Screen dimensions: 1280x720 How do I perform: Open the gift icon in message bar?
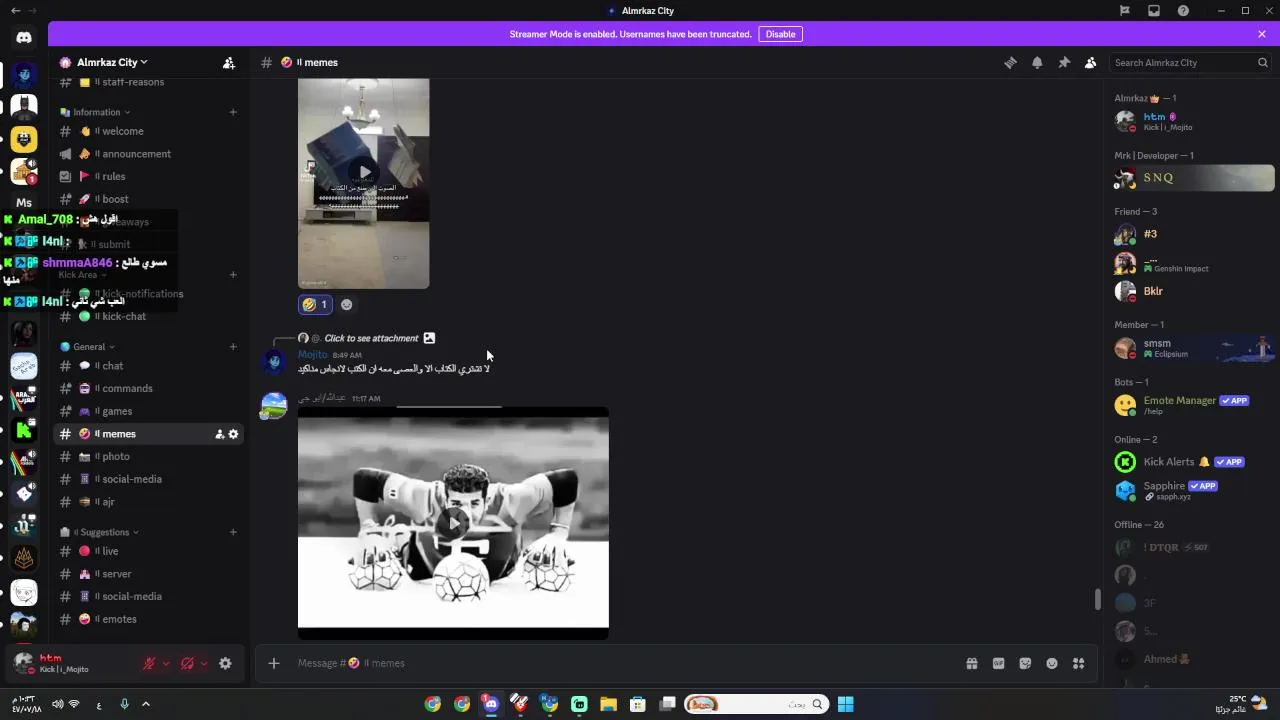pos(971,663)
